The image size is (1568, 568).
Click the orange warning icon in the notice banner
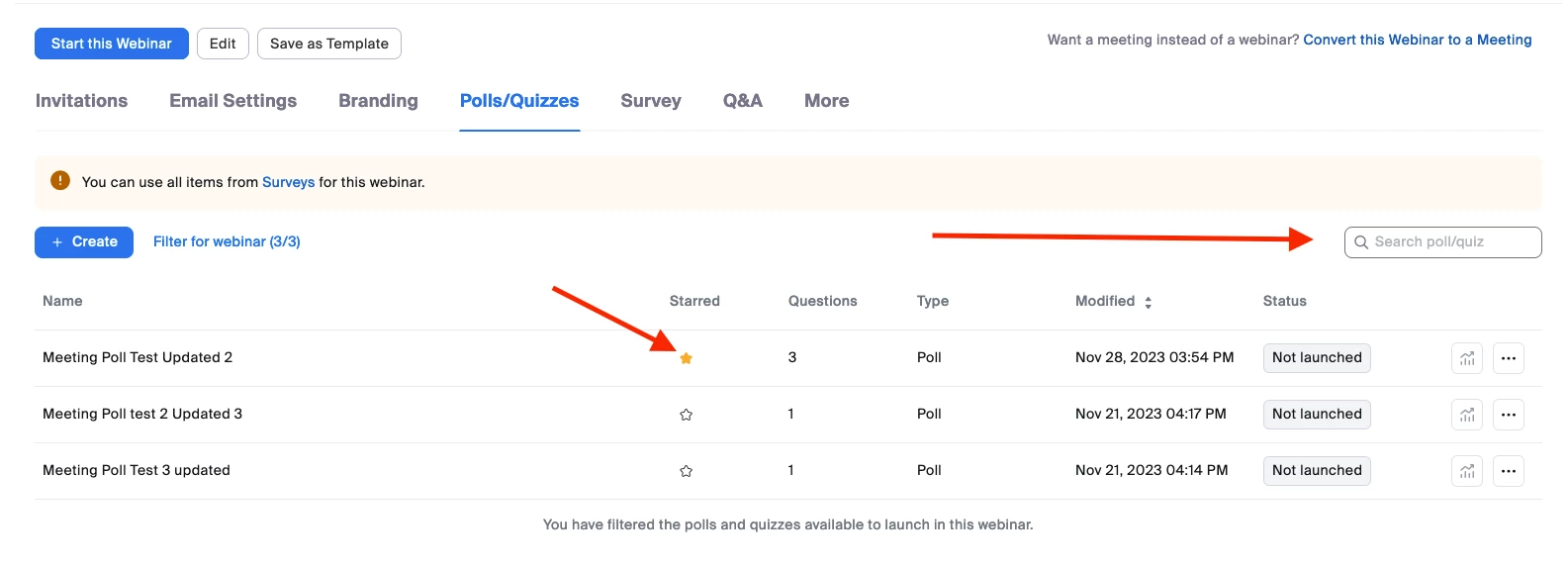60,180
